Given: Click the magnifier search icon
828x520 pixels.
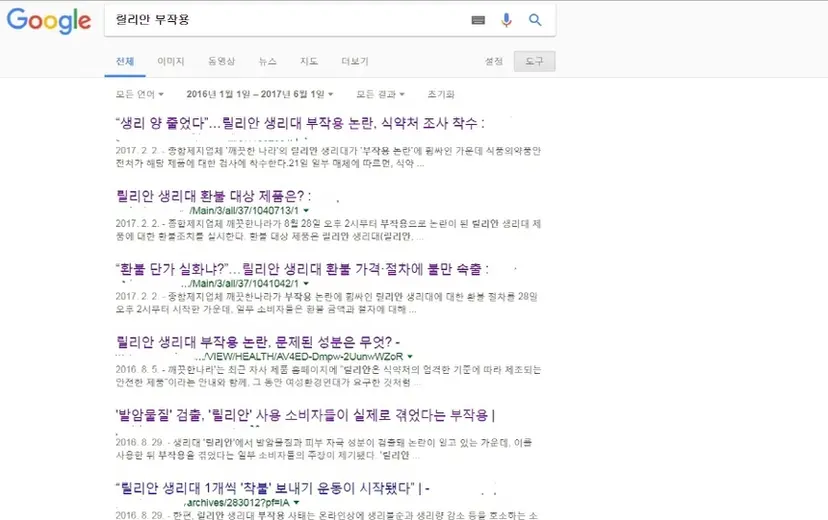Looking at the screenshot, I should (535, 20).
